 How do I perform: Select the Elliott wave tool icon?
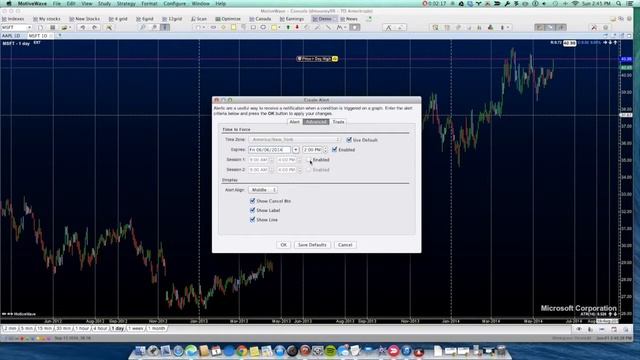pyautogui.click(x=340, y=27)
